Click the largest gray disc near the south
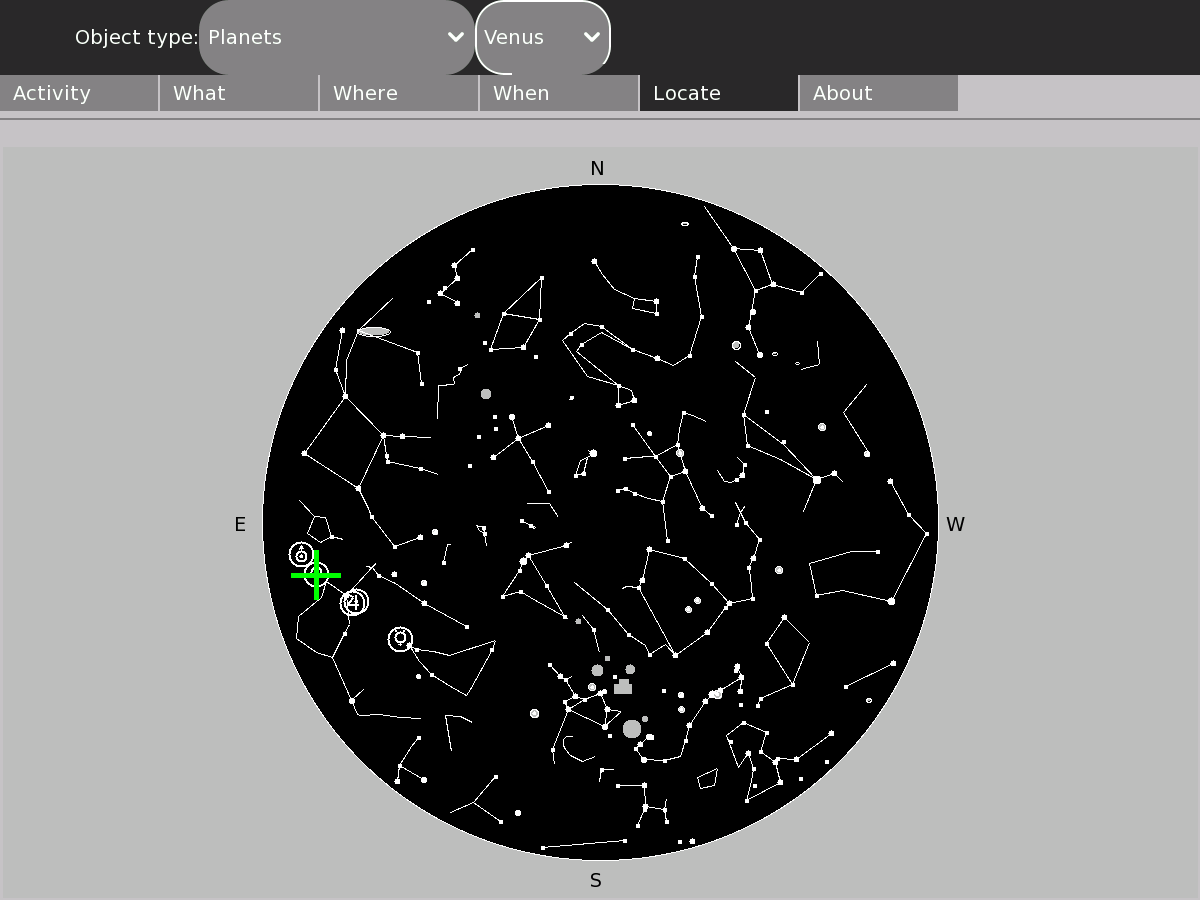Viewport: 1200px width, 900px height. tap(632, 729)
